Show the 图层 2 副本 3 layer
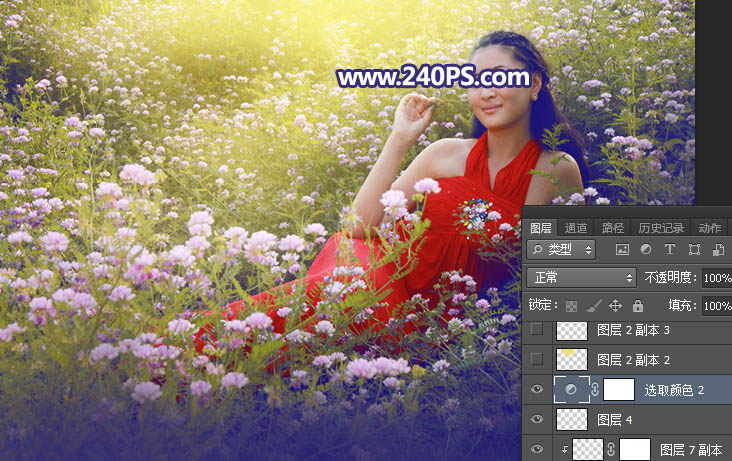The height and width of the screenshot is (461, 732). point(538,329)
